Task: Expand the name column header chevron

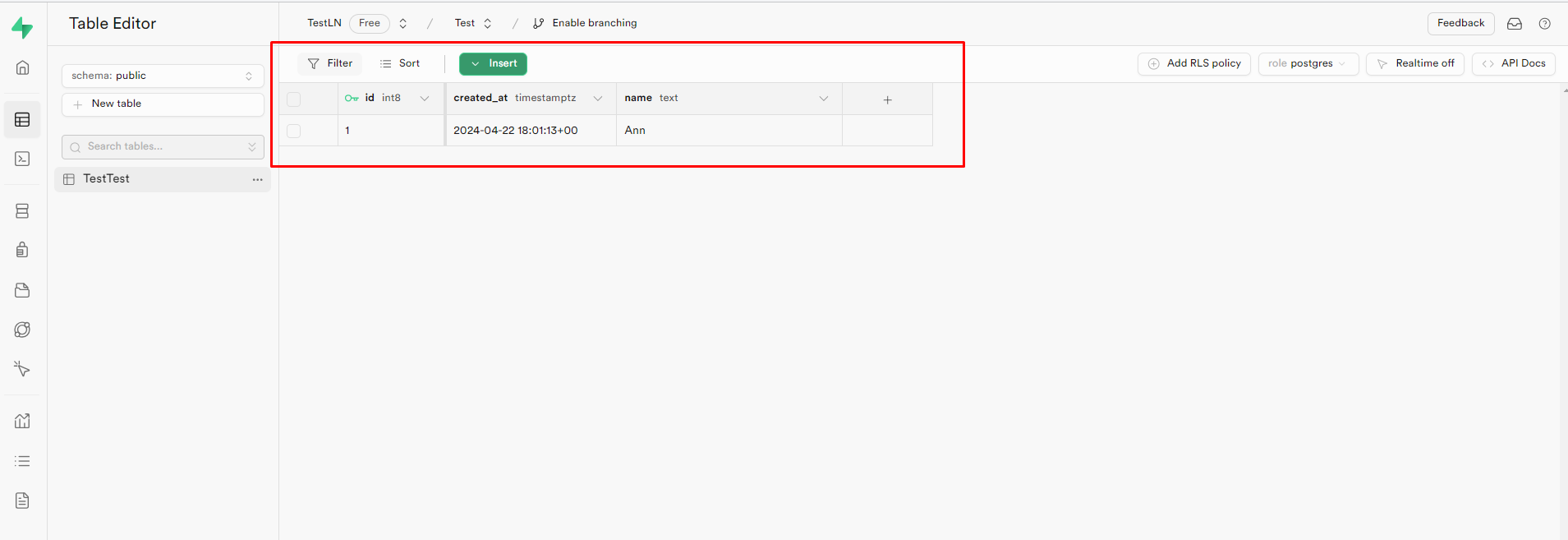Action: pyautogui.click(x=823, y=99)
